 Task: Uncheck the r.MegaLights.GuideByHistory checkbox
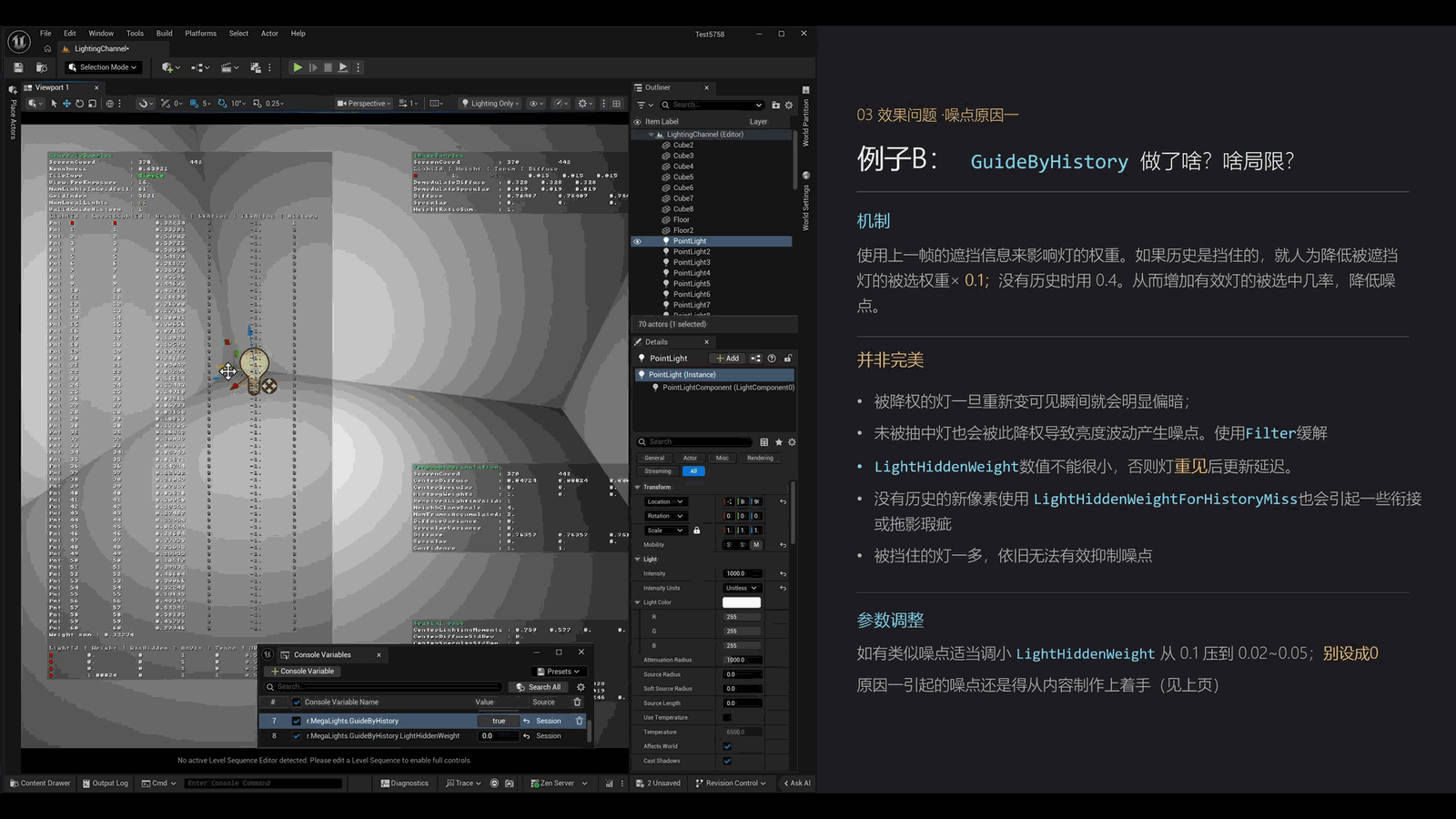click(296, 721)
